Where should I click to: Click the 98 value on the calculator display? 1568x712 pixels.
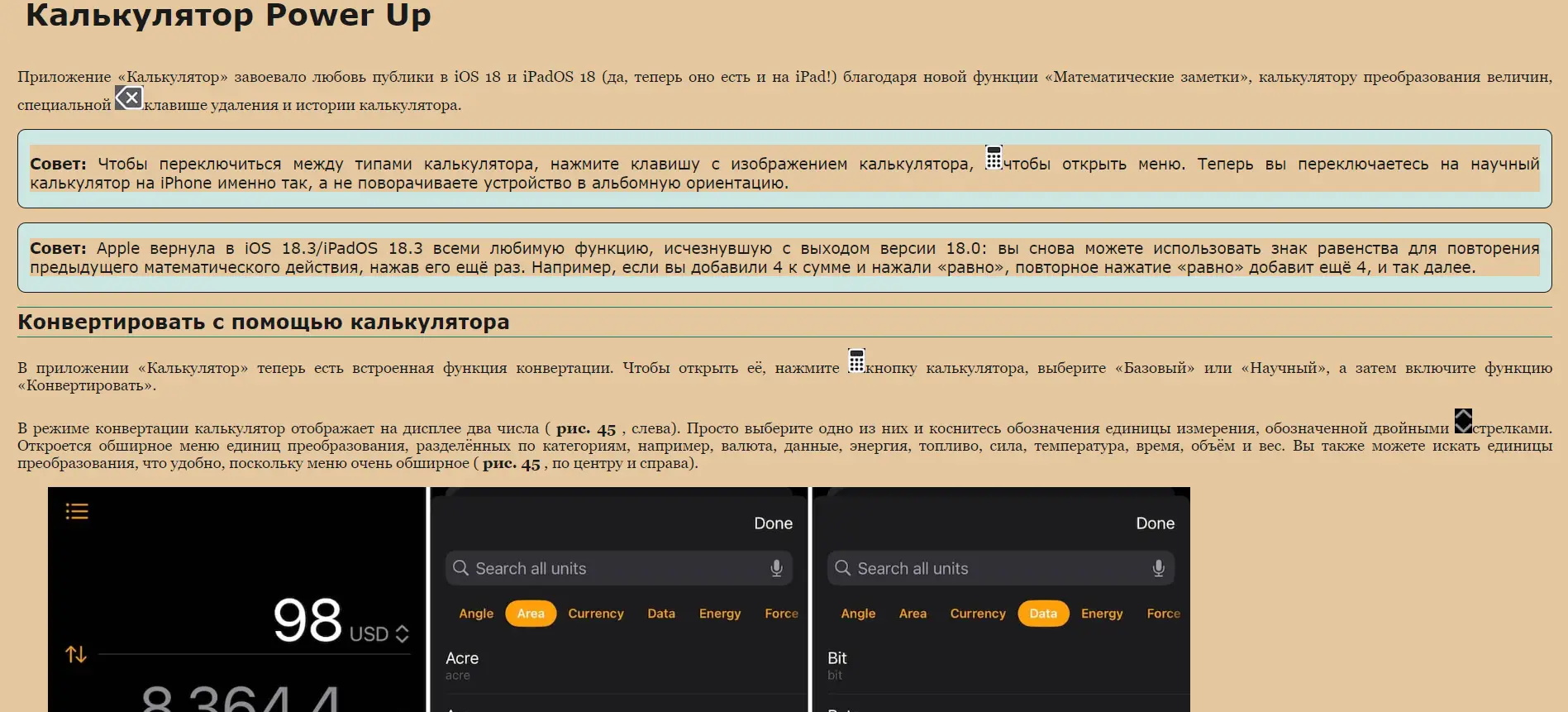click(x=307, y=620)
